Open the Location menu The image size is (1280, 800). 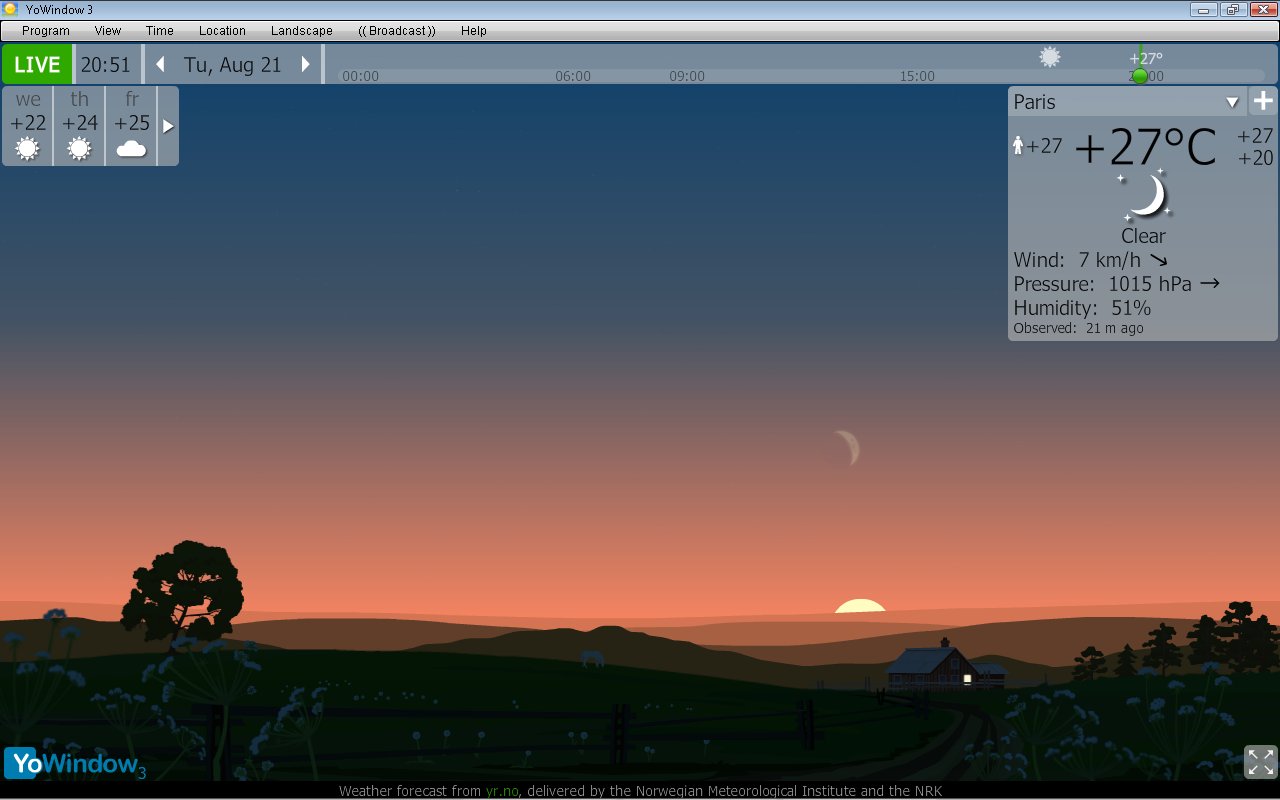click(222, 31)
